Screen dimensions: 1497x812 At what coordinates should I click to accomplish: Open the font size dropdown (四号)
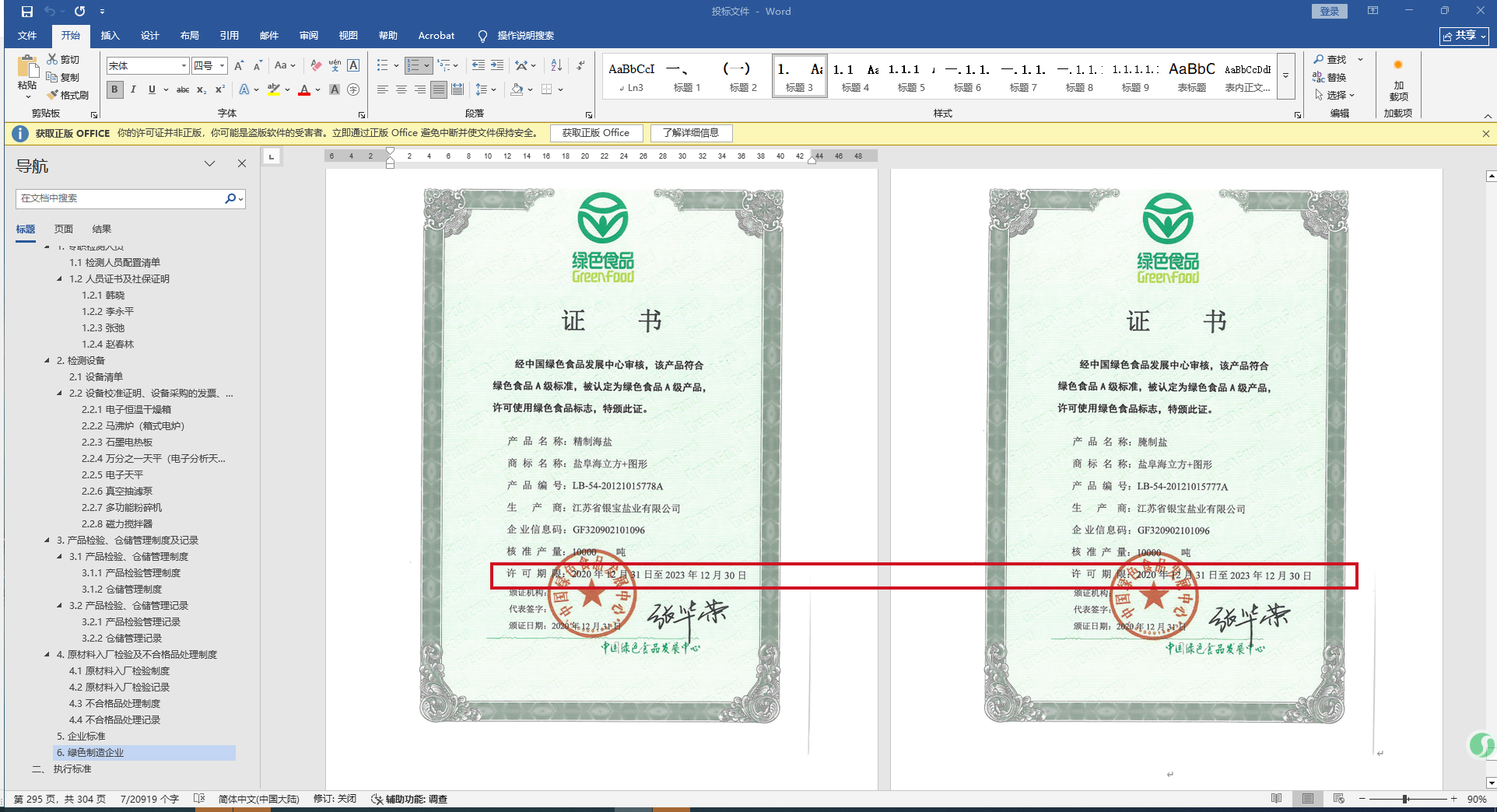(223, 66)
